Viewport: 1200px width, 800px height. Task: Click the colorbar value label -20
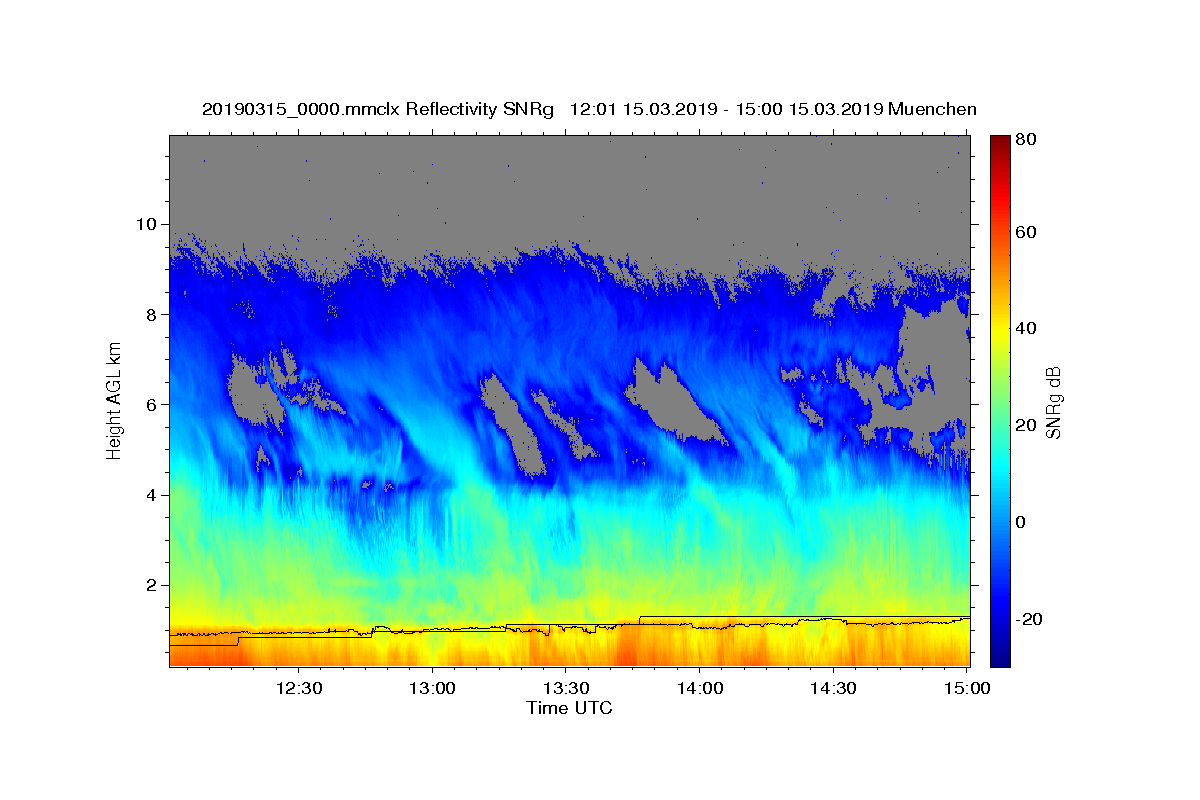pos(1030,619)
